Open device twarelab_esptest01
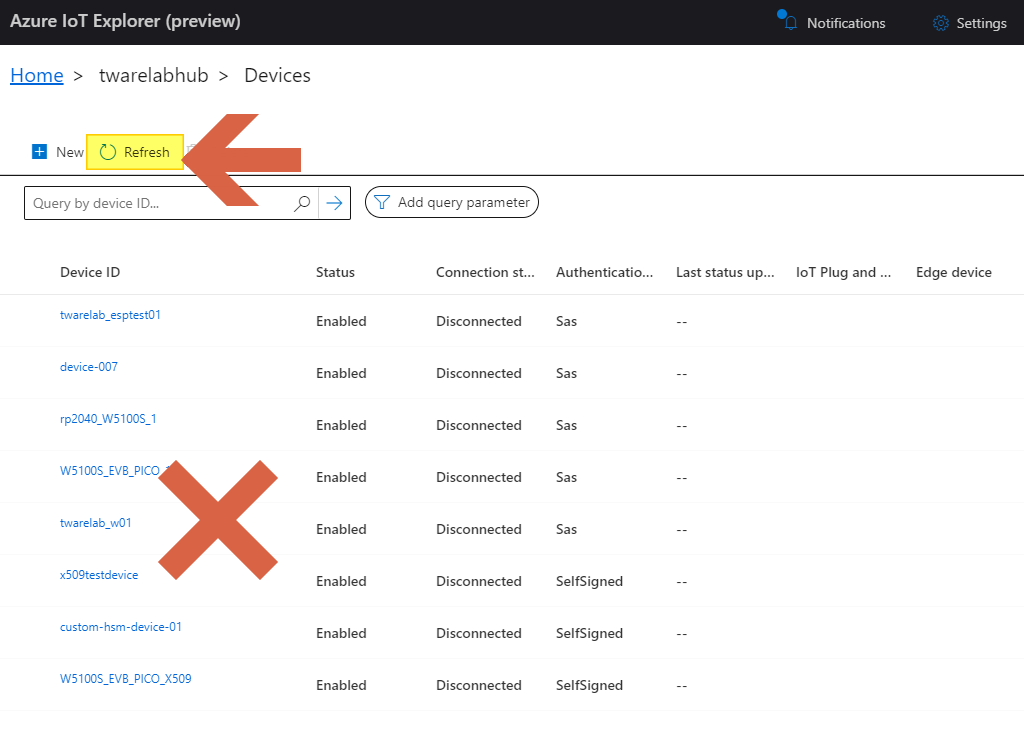The image size is (1024, 737). click(x=110, y=315)
